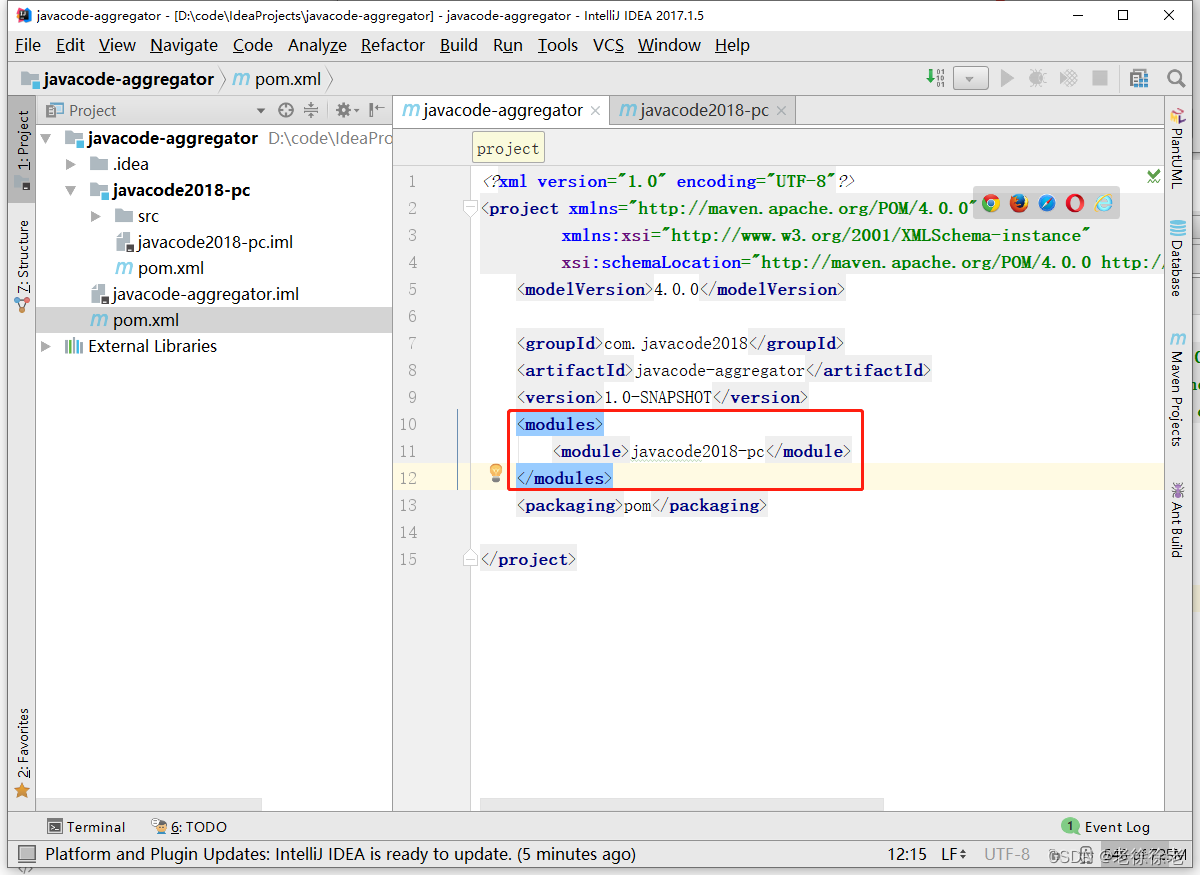
Task: Select pom.xml under javacode2018-pc
Action: pyautogui.click(x=160, y=268)
